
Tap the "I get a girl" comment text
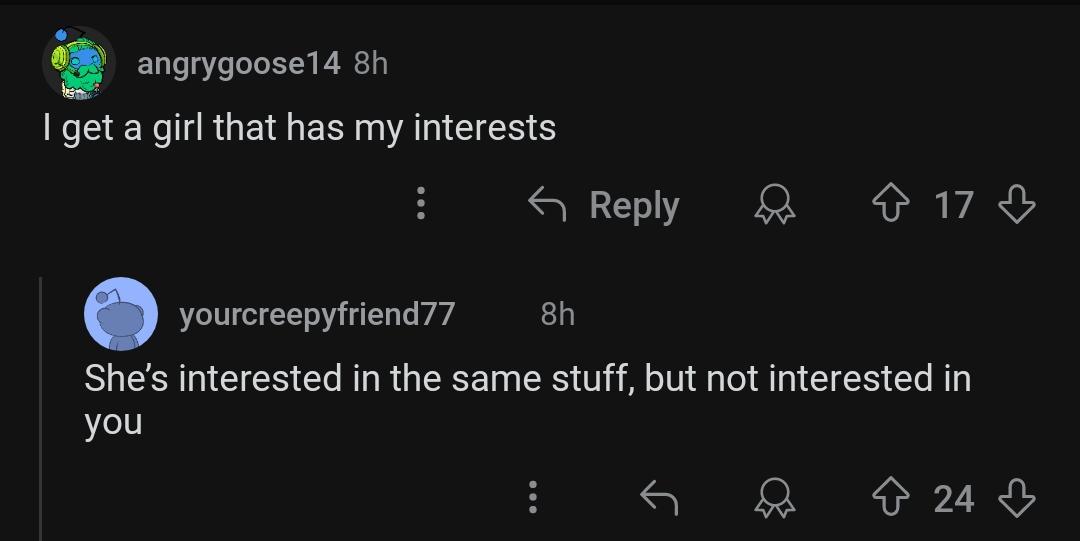pyautogui.click(x=299, y=128)
